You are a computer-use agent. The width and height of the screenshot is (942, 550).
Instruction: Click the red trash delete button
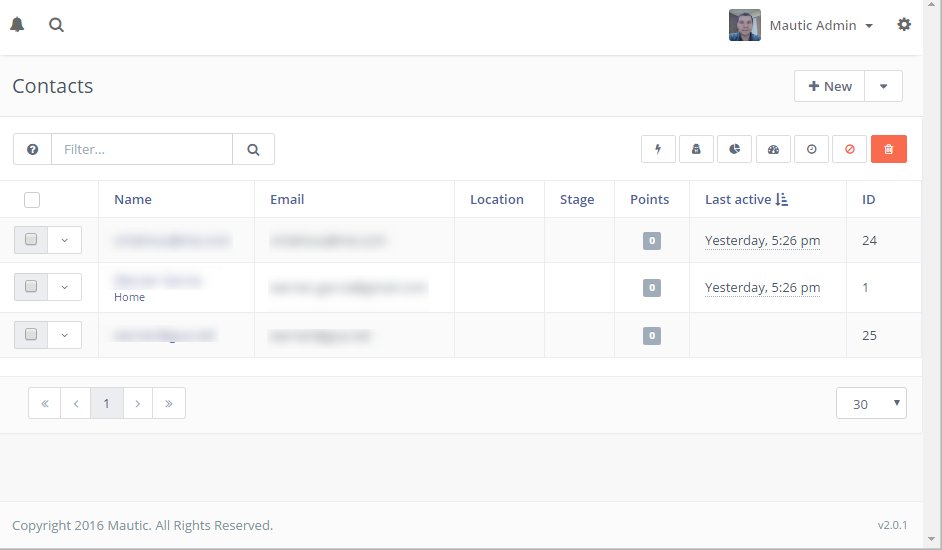(x=888, y=149)
